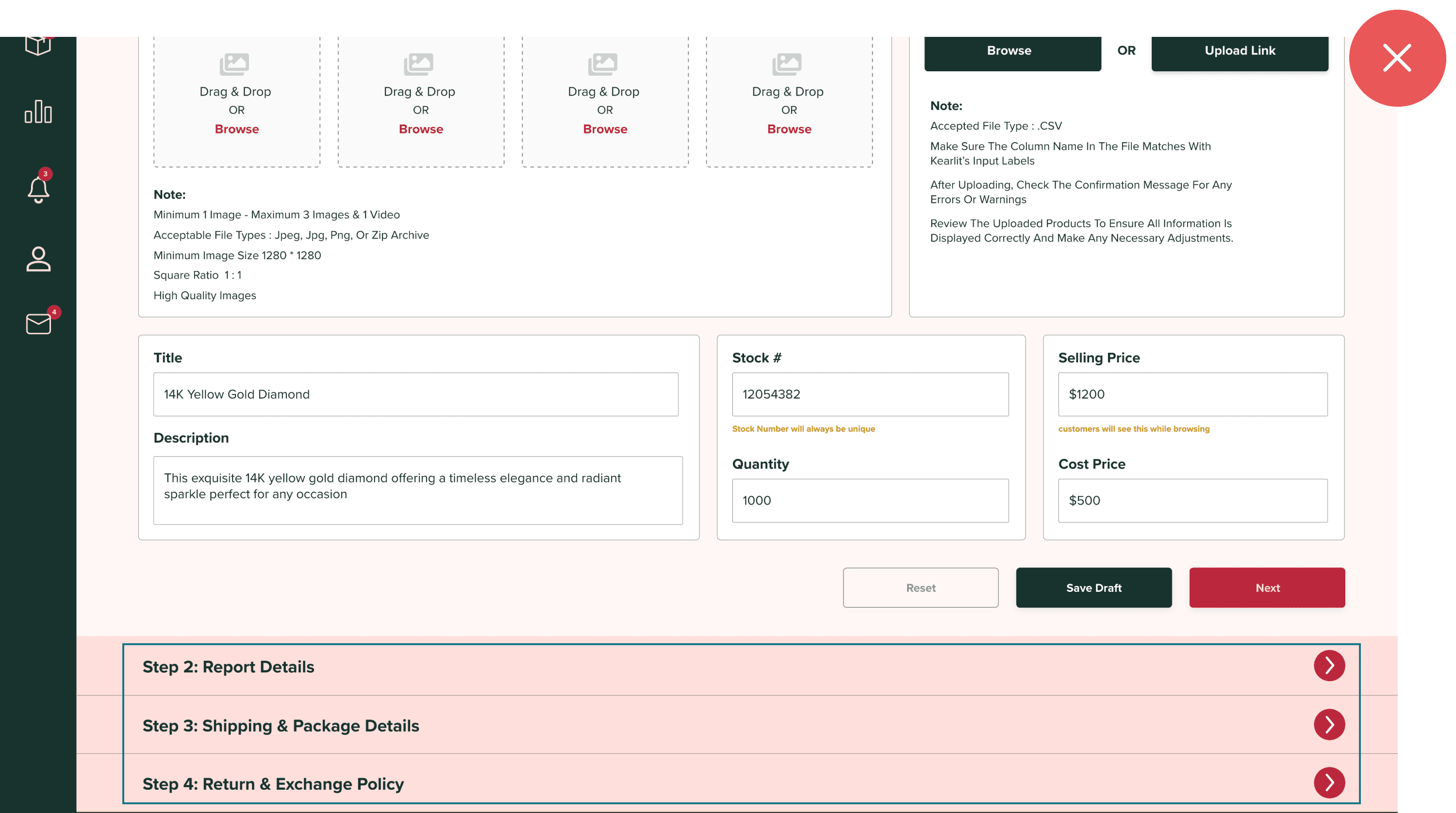Expand Step 3: Shipping & Package Details arrow

click(1328, 724)
